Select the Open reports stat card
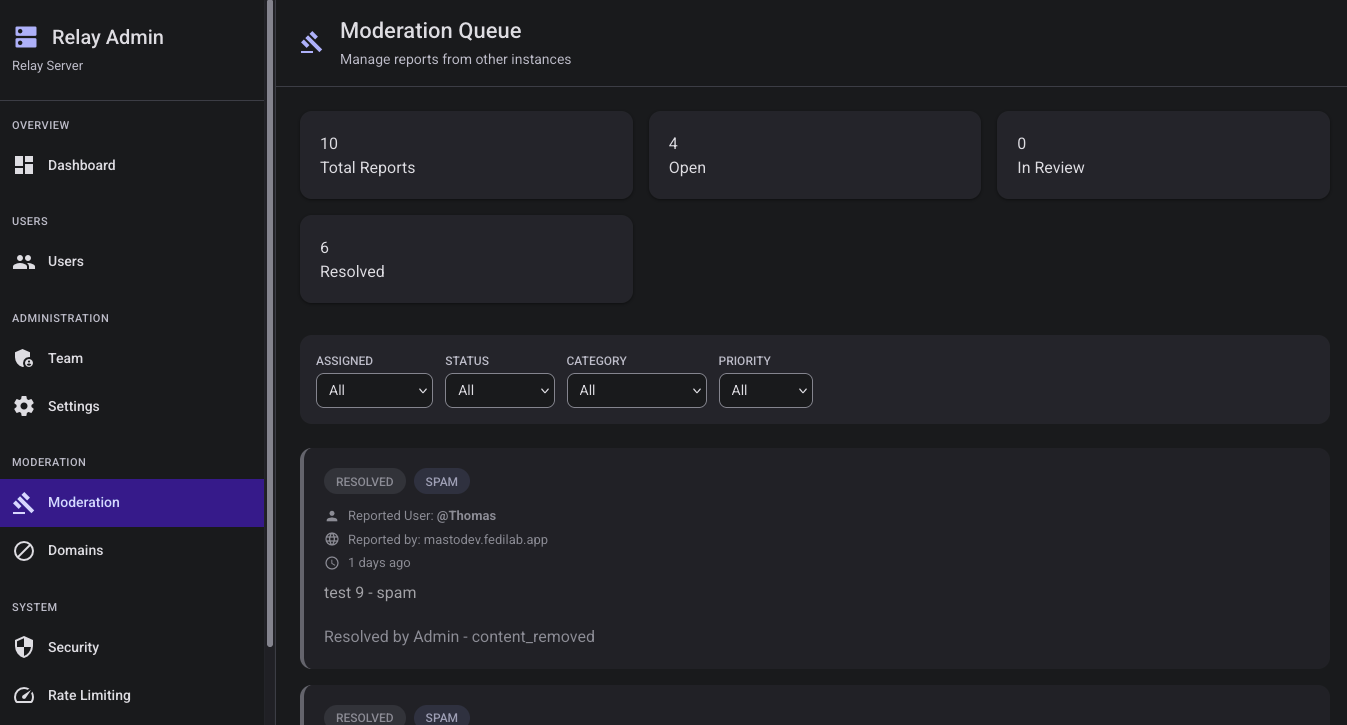The width and height of the screenshot is (1347, 725). coord(814,155)
